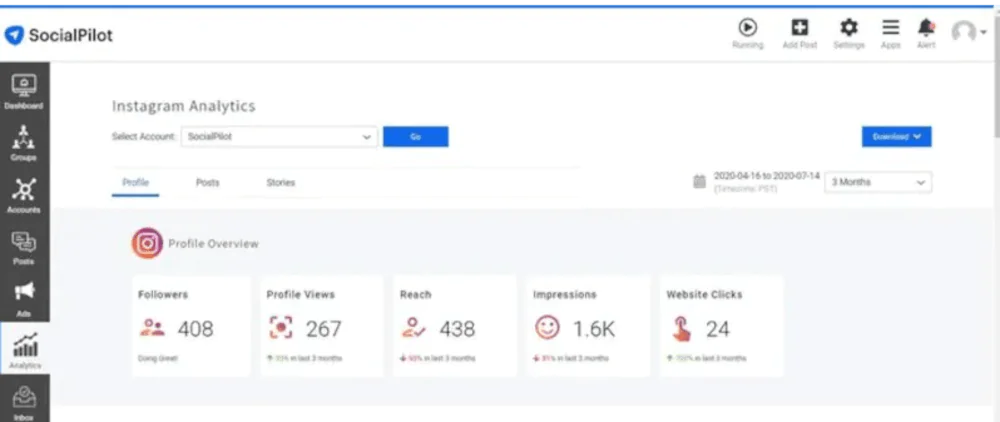Image resolution: width=1000 pixels, height=422 pixels.
Task: Open the user profile avatar menu
Action: point(968,32)
